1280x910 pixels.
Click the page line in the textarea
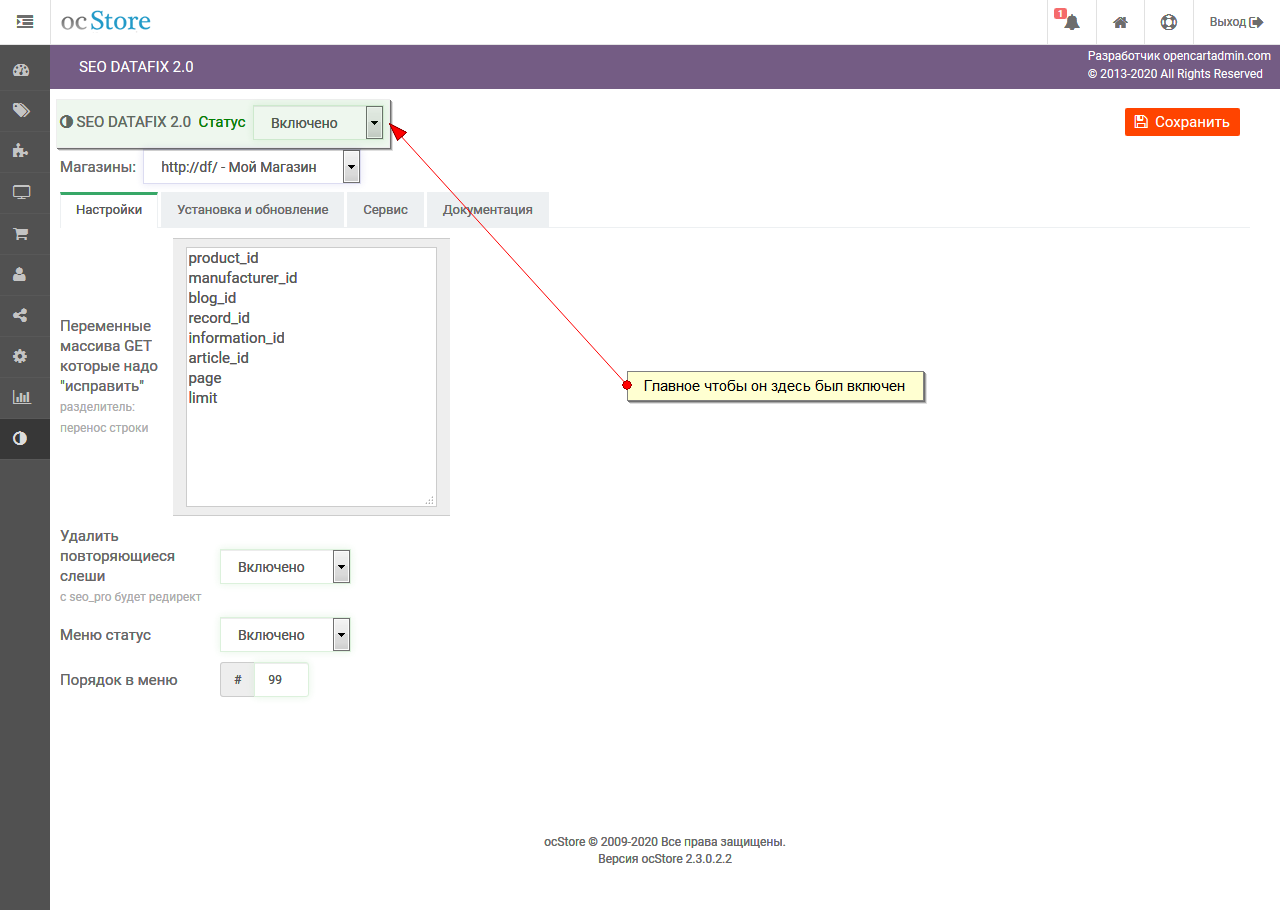click(205, 378)
